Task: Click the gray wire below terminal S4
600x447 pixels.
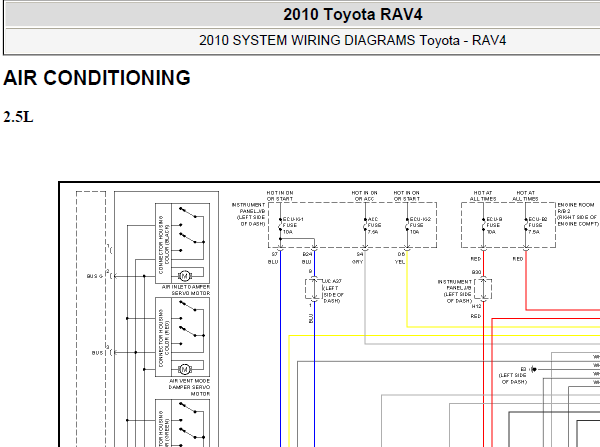Action: click(365, 297)
